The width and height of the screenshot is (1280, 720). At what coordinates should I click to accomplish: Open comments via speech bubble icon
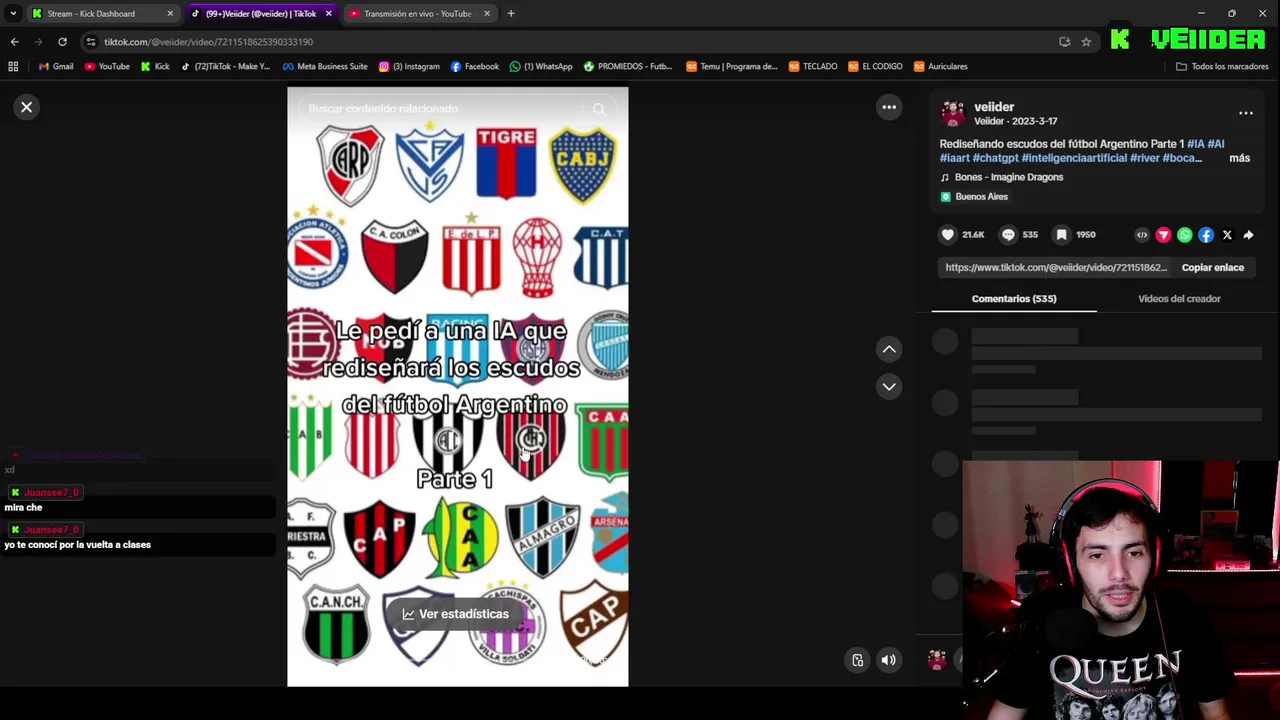pyautogui.click(x=1008, y=235)
